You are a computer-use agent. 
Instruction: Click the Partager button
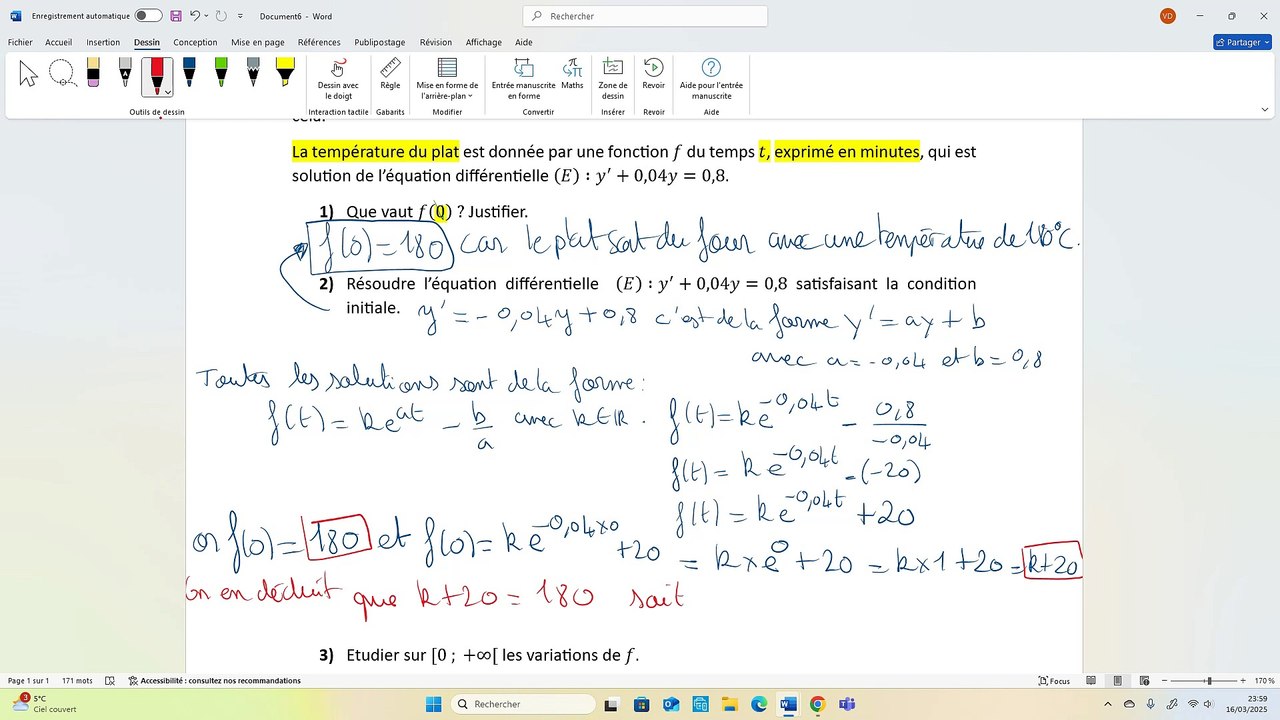point(1242,42)
